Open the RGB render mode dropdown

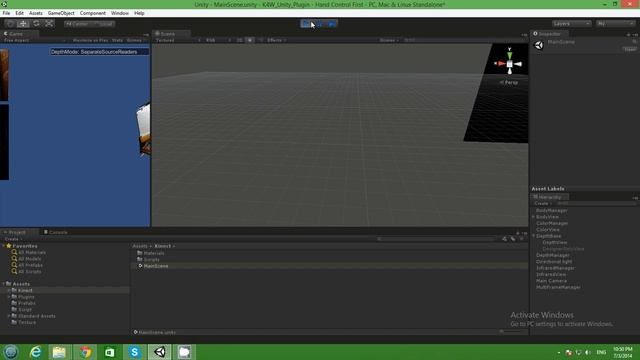218,40
